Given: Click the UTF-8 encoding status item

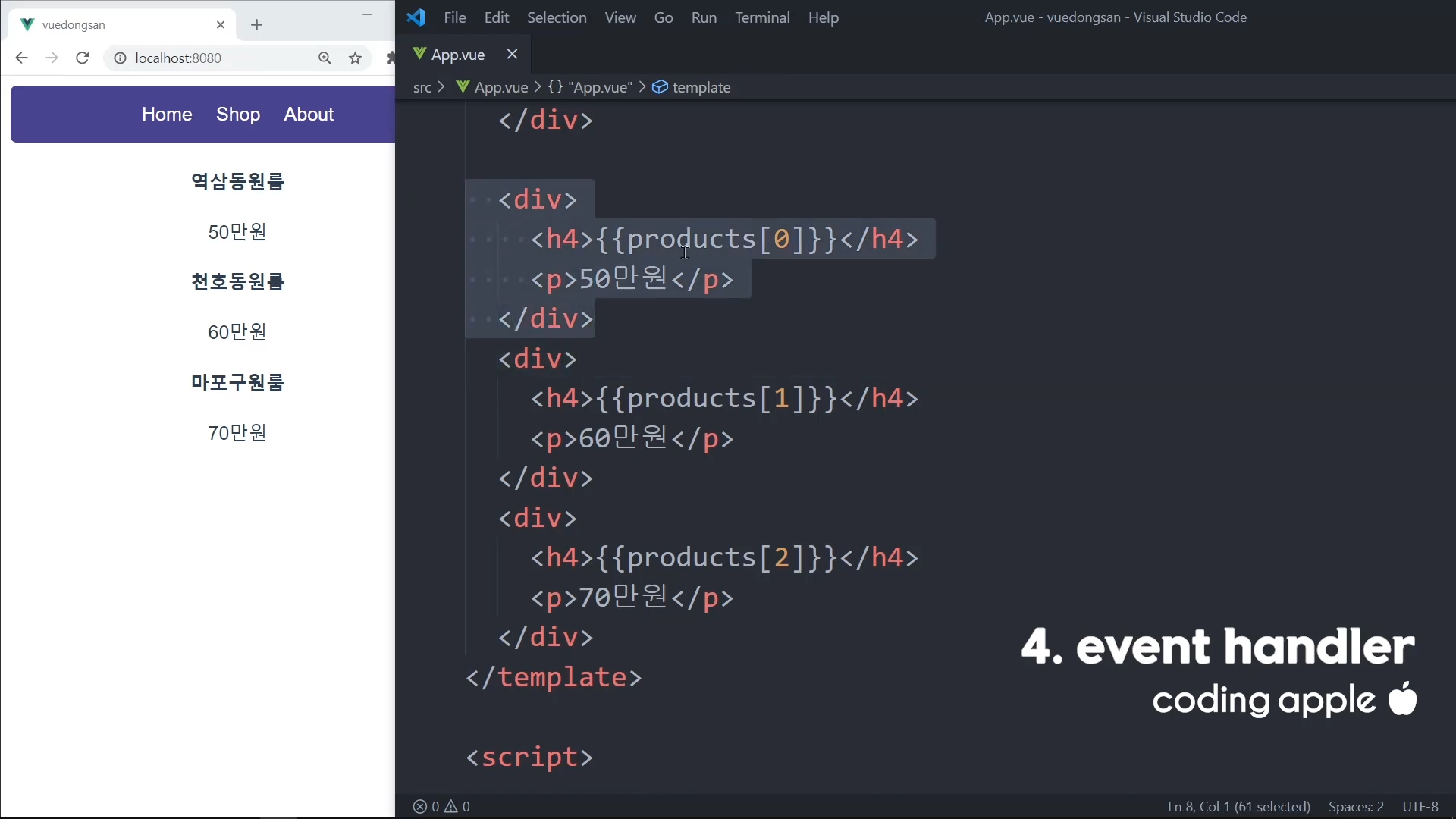Looking at the screenshot, I should pyautogui.click(x=1420, y=806).
